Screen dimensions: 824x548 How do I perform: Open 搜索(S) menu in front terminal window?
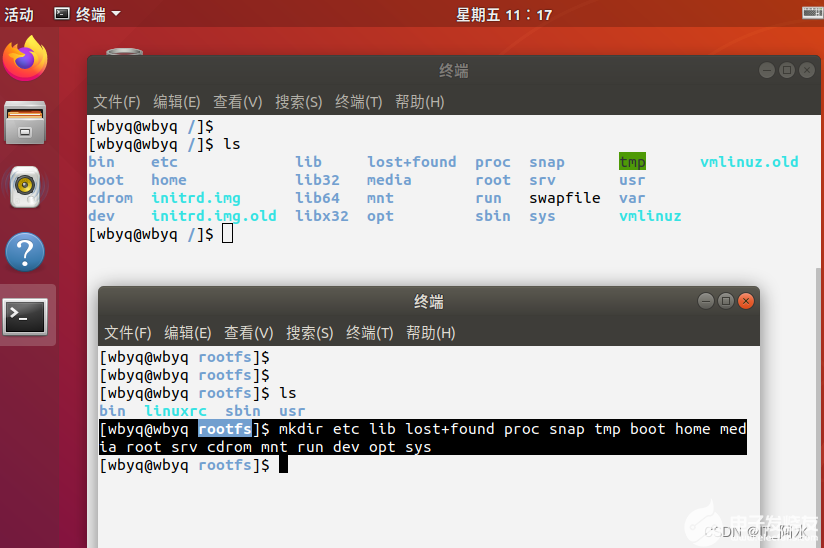310,333
